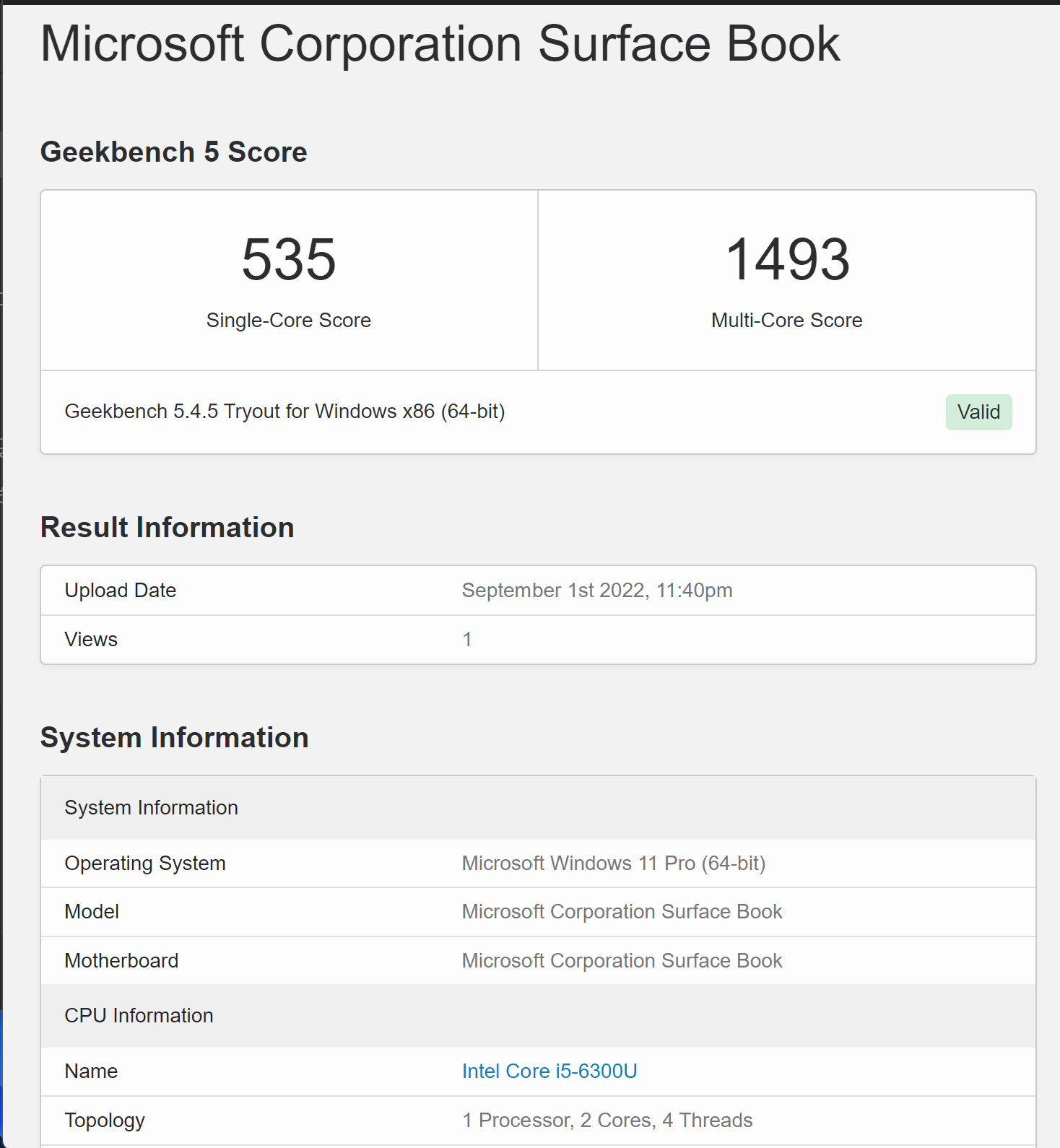Click the Upload Date row label
Viewport: 1060px width, 1148px height.
[x=121, y=590]
